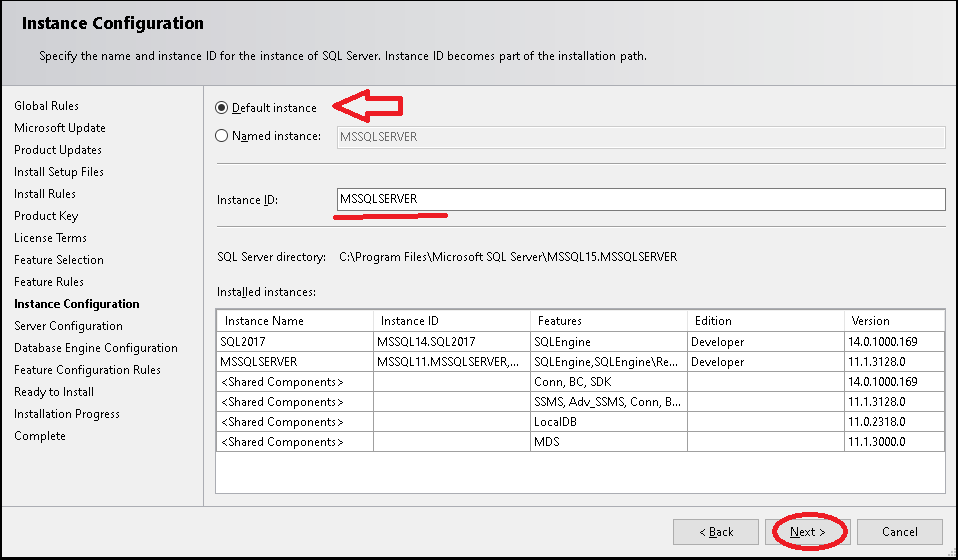Click the Conn, BC, SDK features cell

pos(609,382)
